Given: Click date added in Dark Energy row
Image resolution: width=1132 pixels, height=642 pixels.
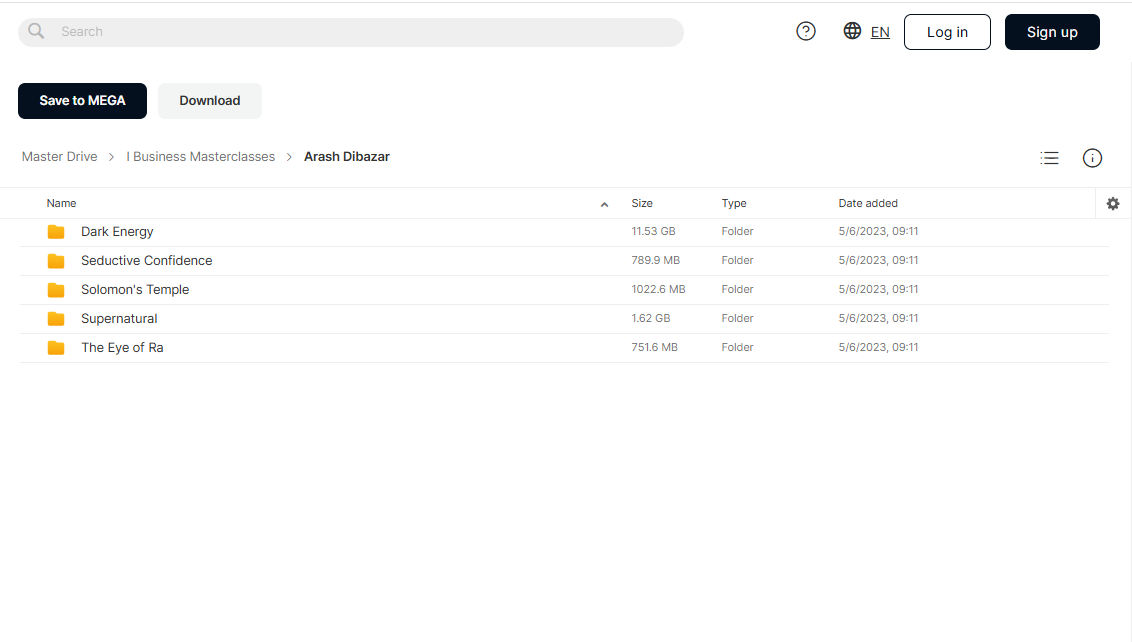Looking at the screenshot, I should click(x=878, y=231).
